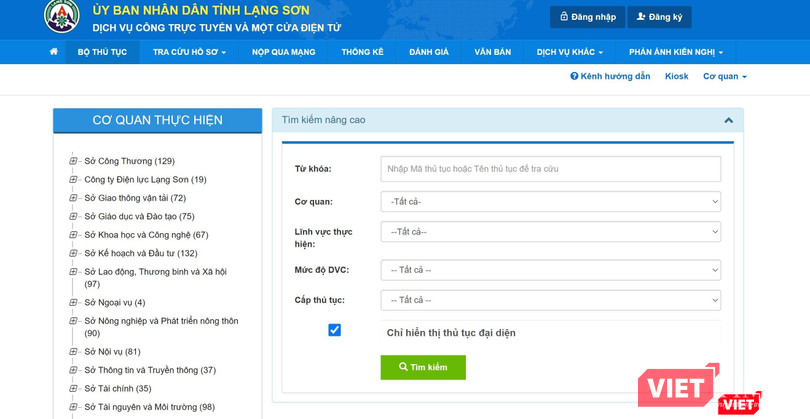The height and width of the screenshot is (419, 810).
Task: Expand Sở Kế hoạch và Đầu tư node
Action: tap(73, 253)
